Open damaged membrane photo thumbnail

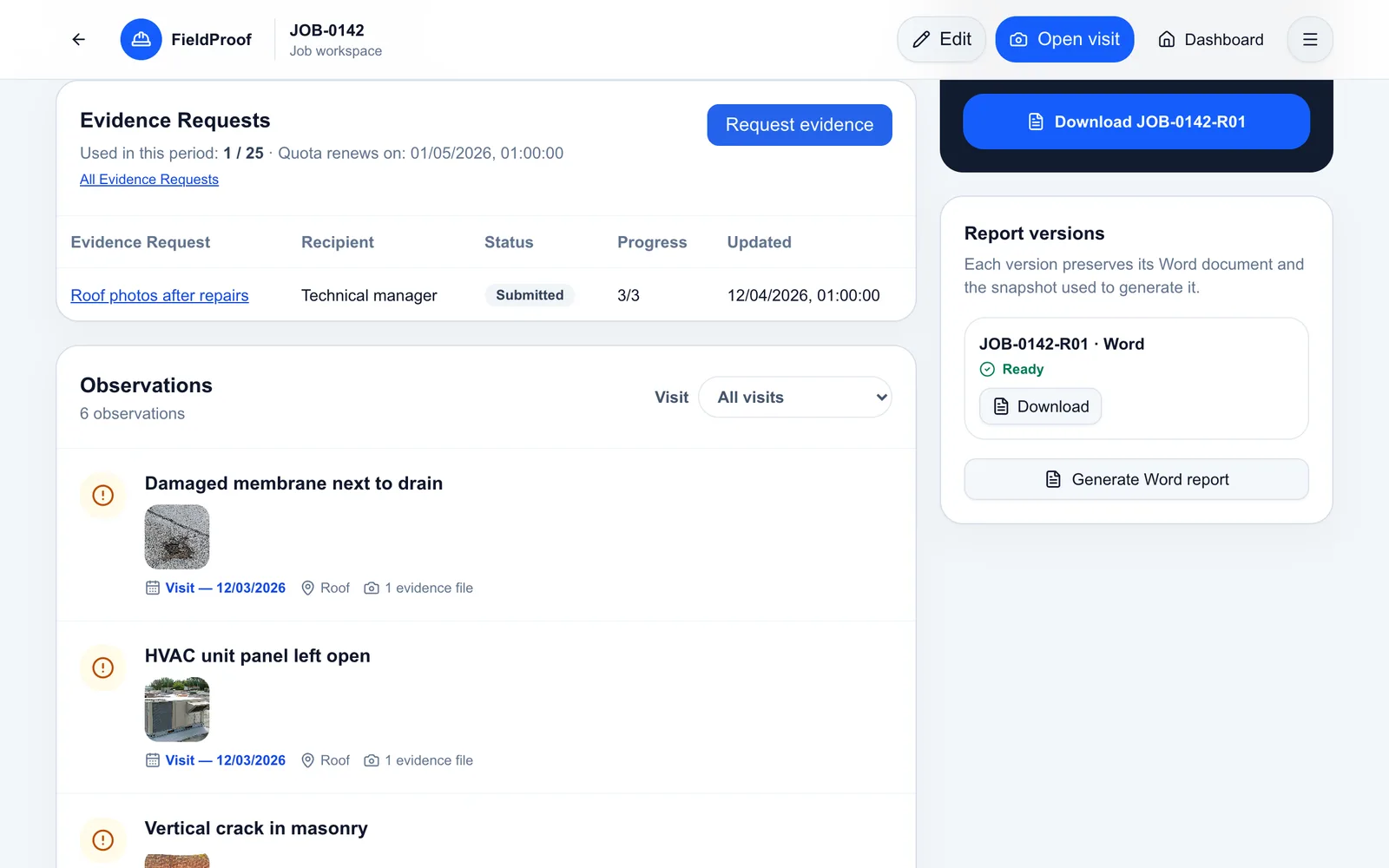[x=177, y=537]
